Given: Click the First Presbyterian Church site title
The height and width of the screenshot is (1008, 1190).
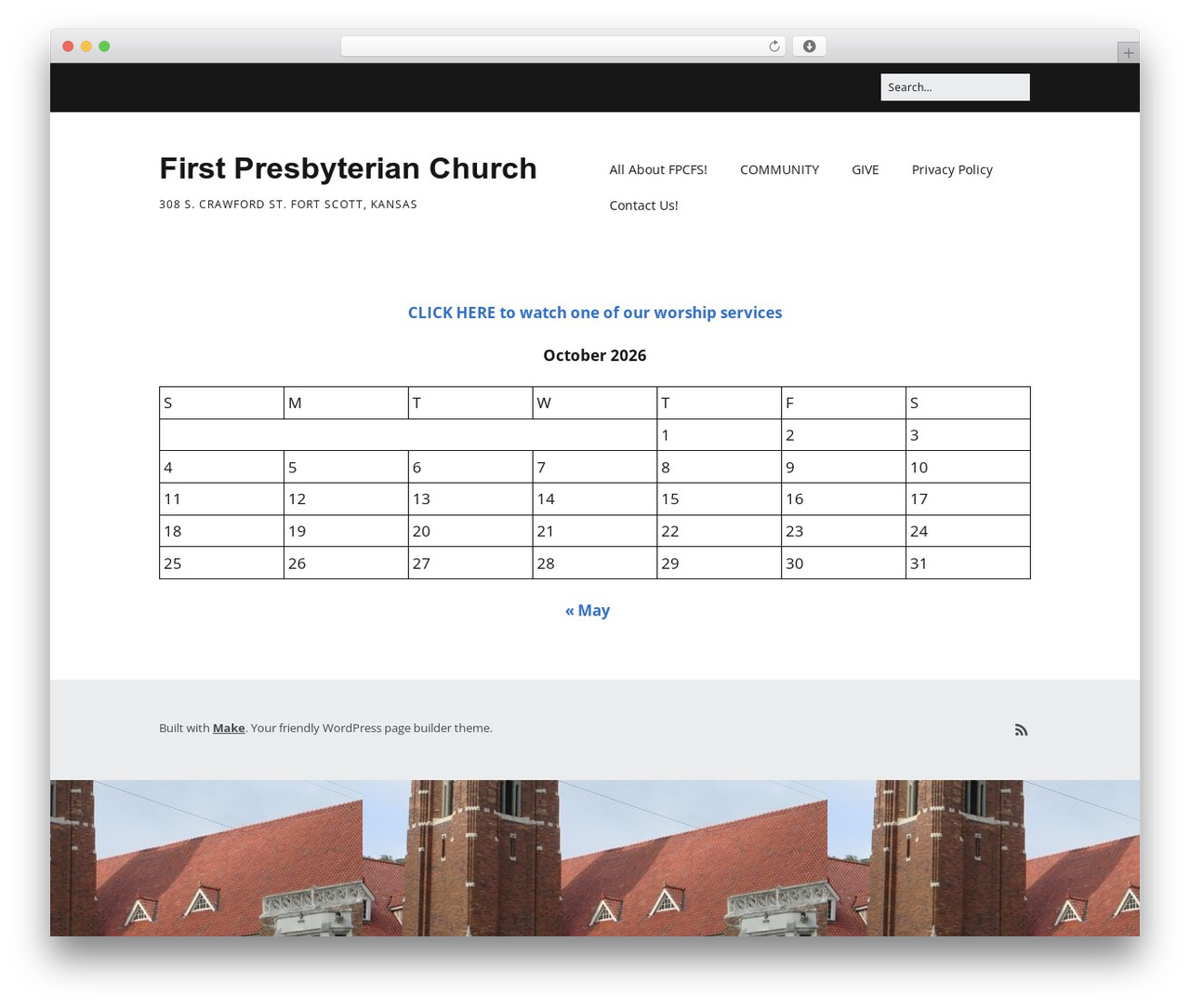Looking at the screenshot, I should [x=348, y=168].
